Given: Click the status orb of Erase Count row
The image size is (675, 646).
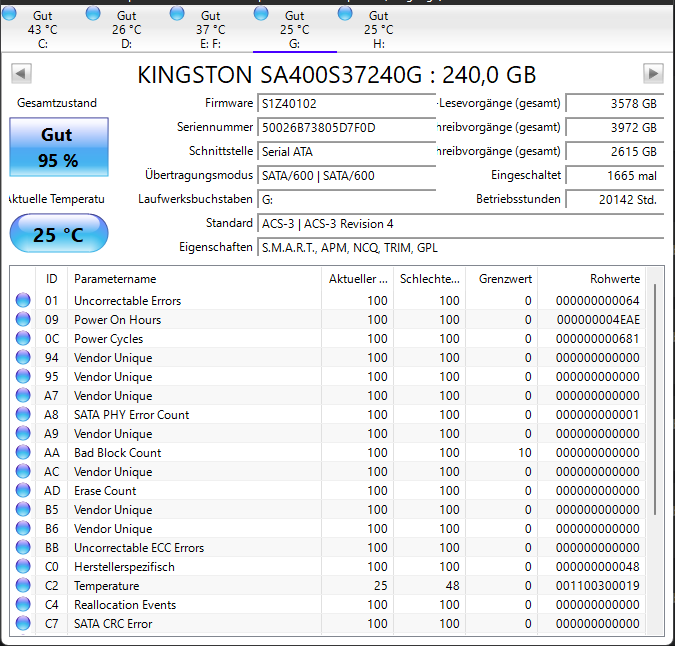Looking at the screenshot, I should (x=23, y=490).
